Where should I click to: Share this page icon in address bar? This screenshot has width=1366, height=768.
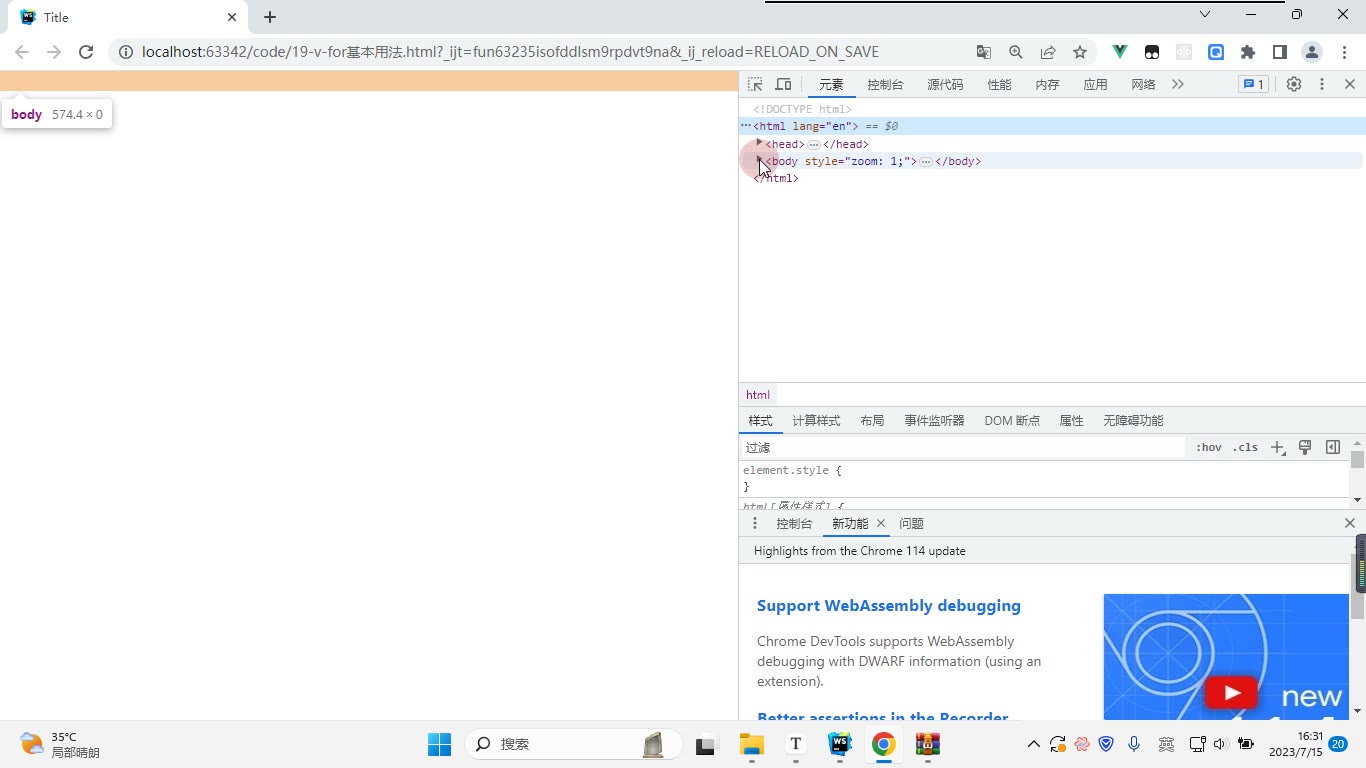pyautogui.click(x=1048, y=52)
